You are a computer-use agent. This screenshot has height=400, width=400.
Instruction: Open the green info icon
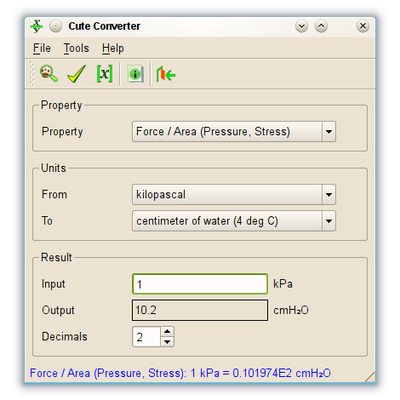(x=135, y=74)
